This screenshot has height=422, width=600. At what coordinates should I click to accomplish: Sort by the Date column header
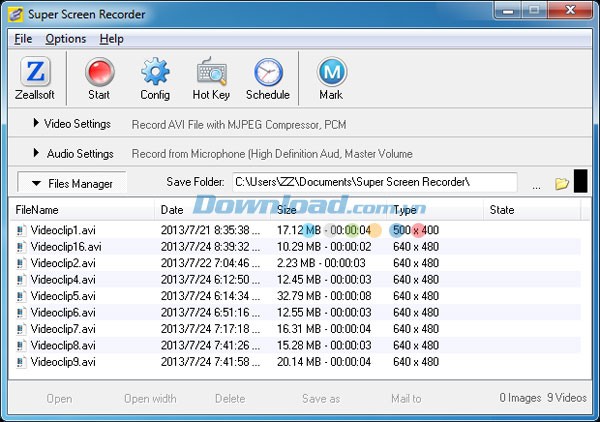pyautogui.click(x=212, y=210)
